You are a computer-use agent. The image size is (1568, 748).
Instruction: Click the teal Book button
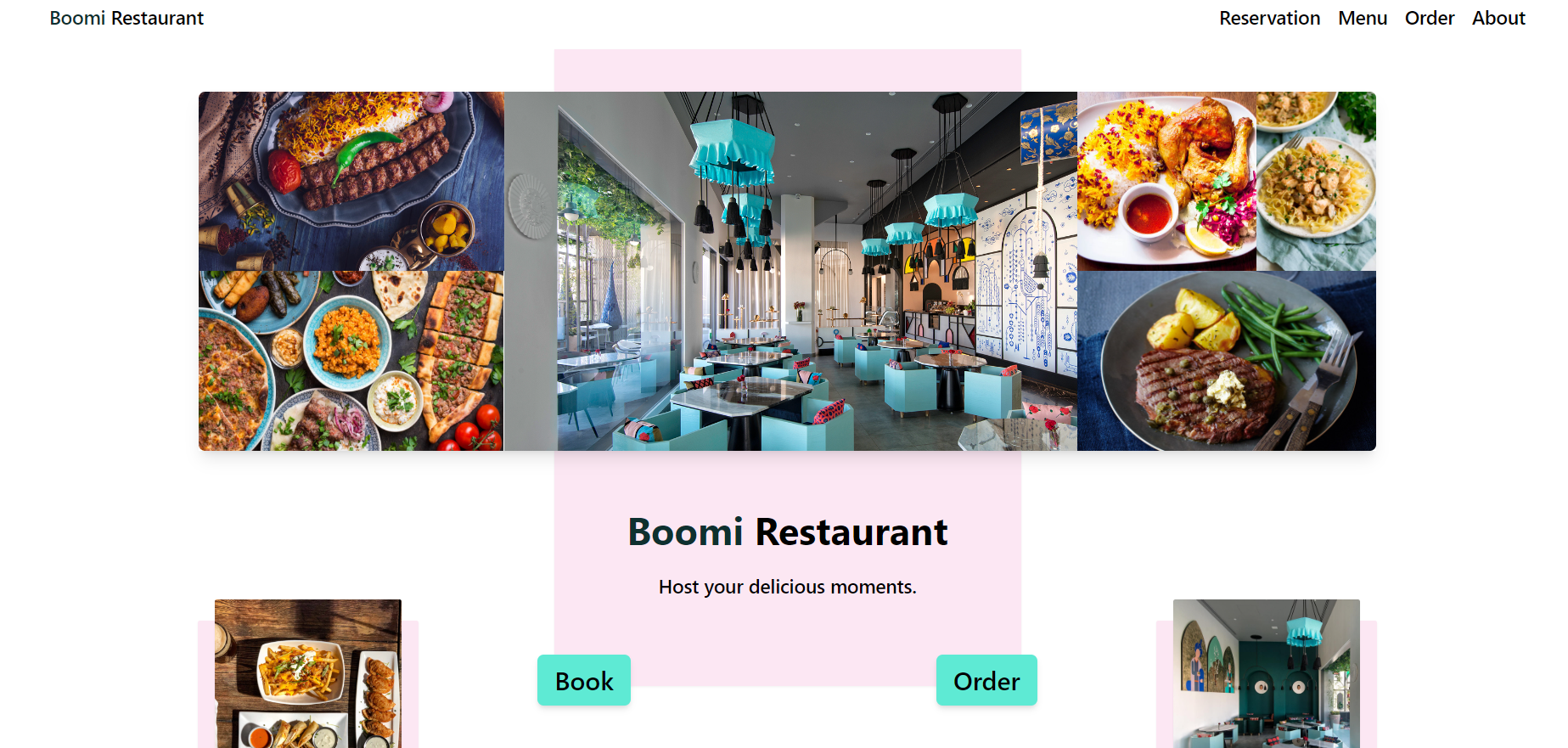click(584, 680)
